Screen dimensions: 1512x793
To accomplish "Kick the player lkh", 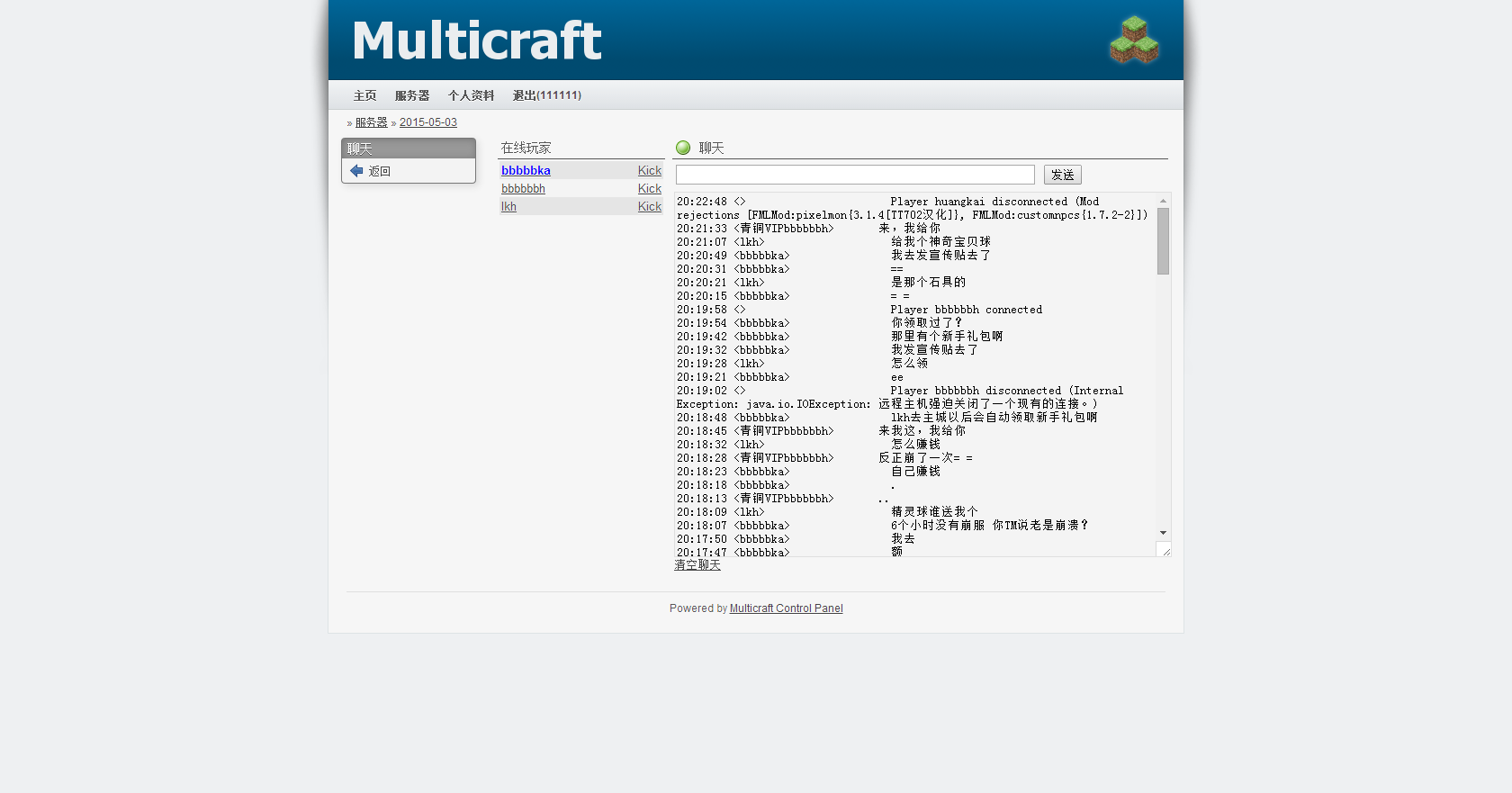I will click(x=650, y=206).
